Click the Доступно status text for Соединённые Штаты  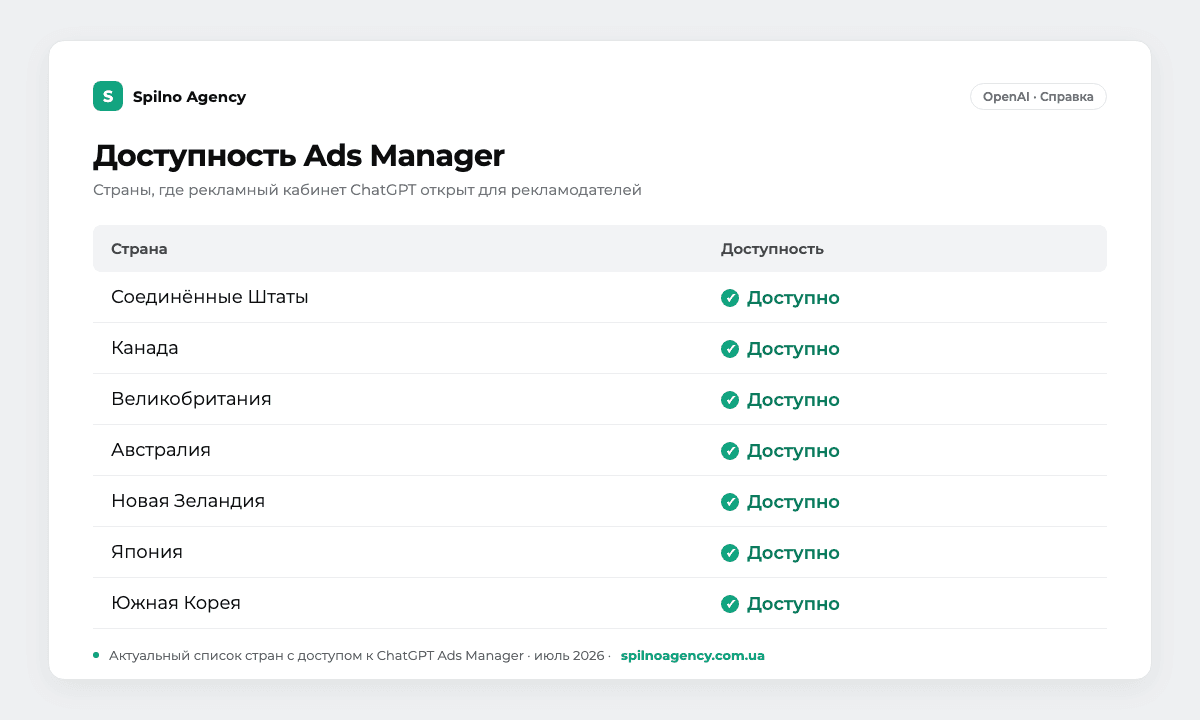[793, 298]
